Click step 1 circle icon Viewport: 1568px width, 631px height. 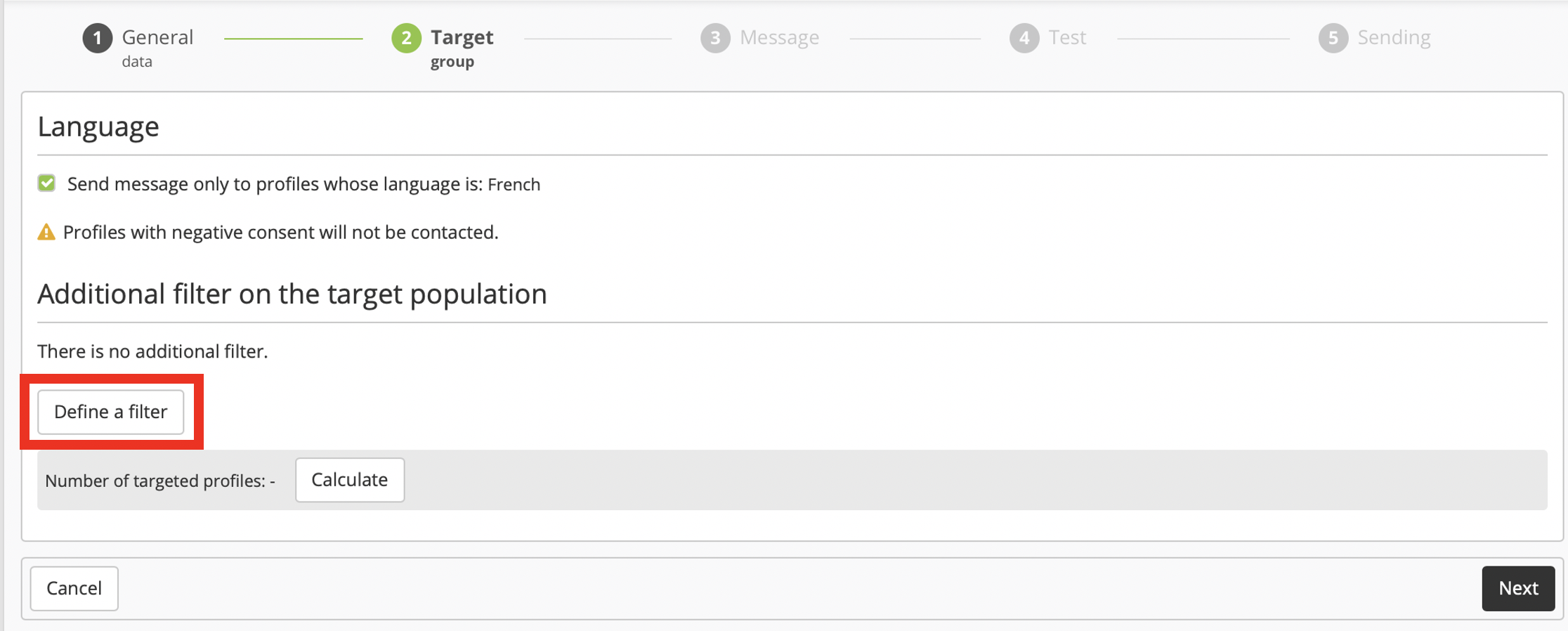coord(98,38)
